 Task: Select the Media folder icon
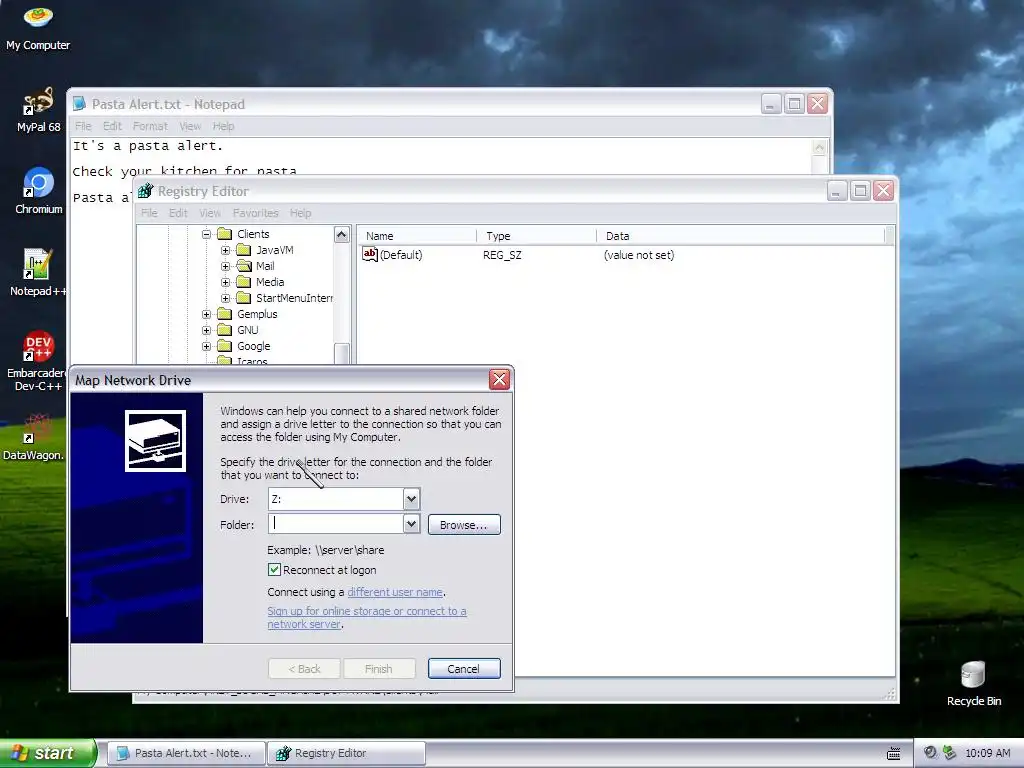pyautogui.click(x=244, y=282)
